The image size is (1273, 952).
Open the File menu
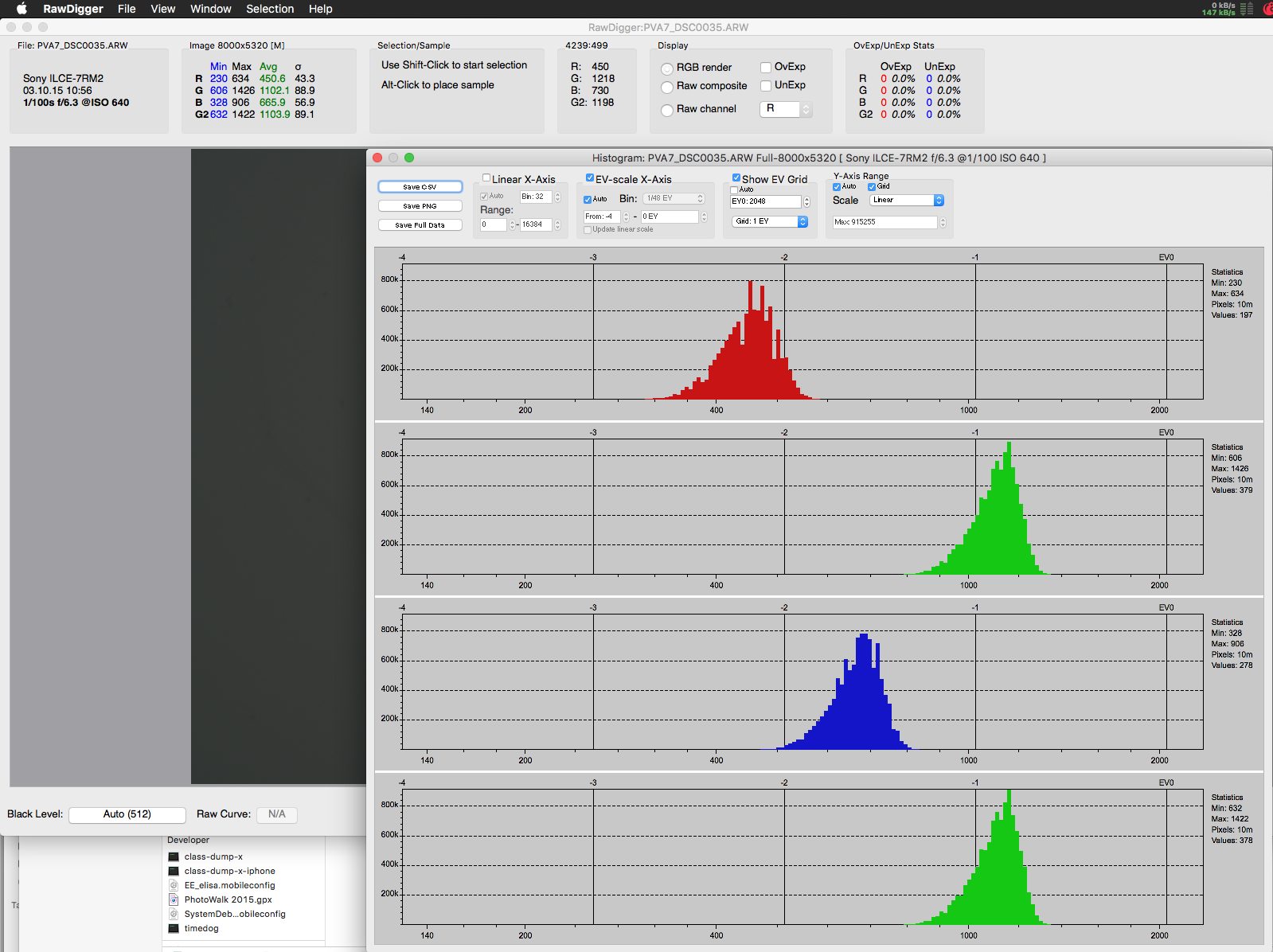pos(127,9)
